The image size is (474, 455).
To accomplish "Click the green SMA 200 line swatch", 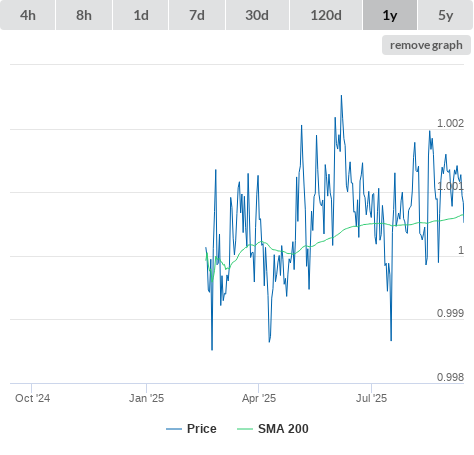I will [245, 429].
